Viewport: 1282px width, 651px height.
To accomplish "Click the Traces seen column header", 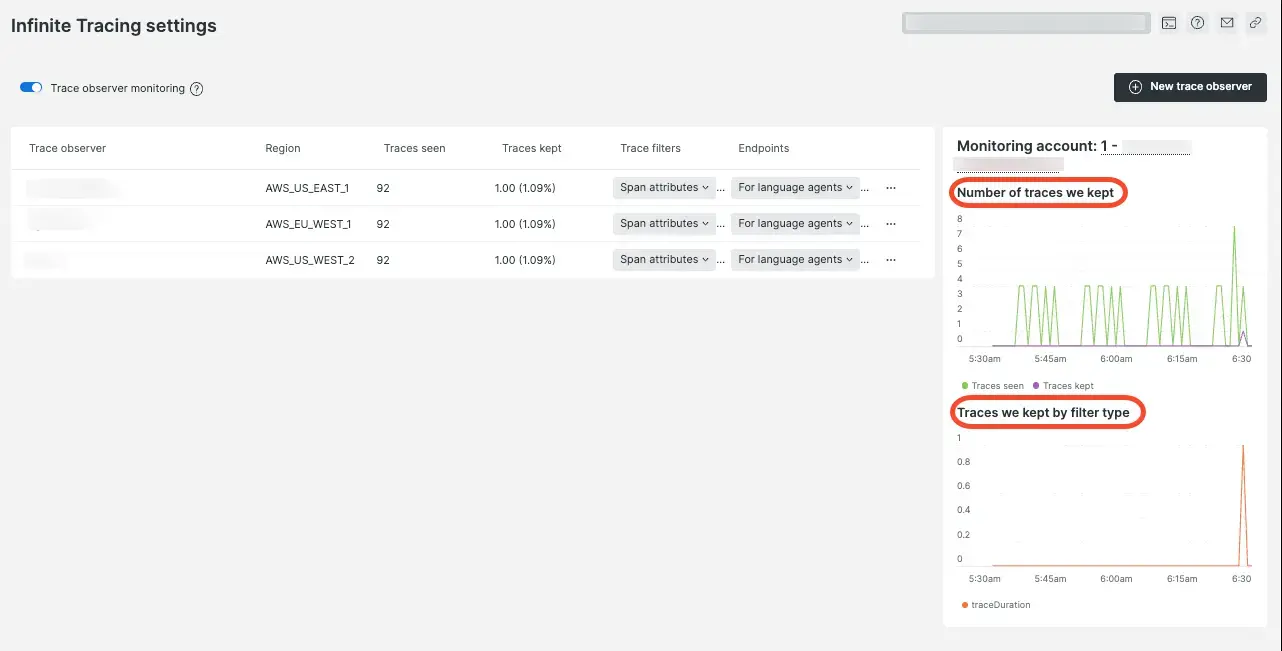I will click(x=414, y=148).
